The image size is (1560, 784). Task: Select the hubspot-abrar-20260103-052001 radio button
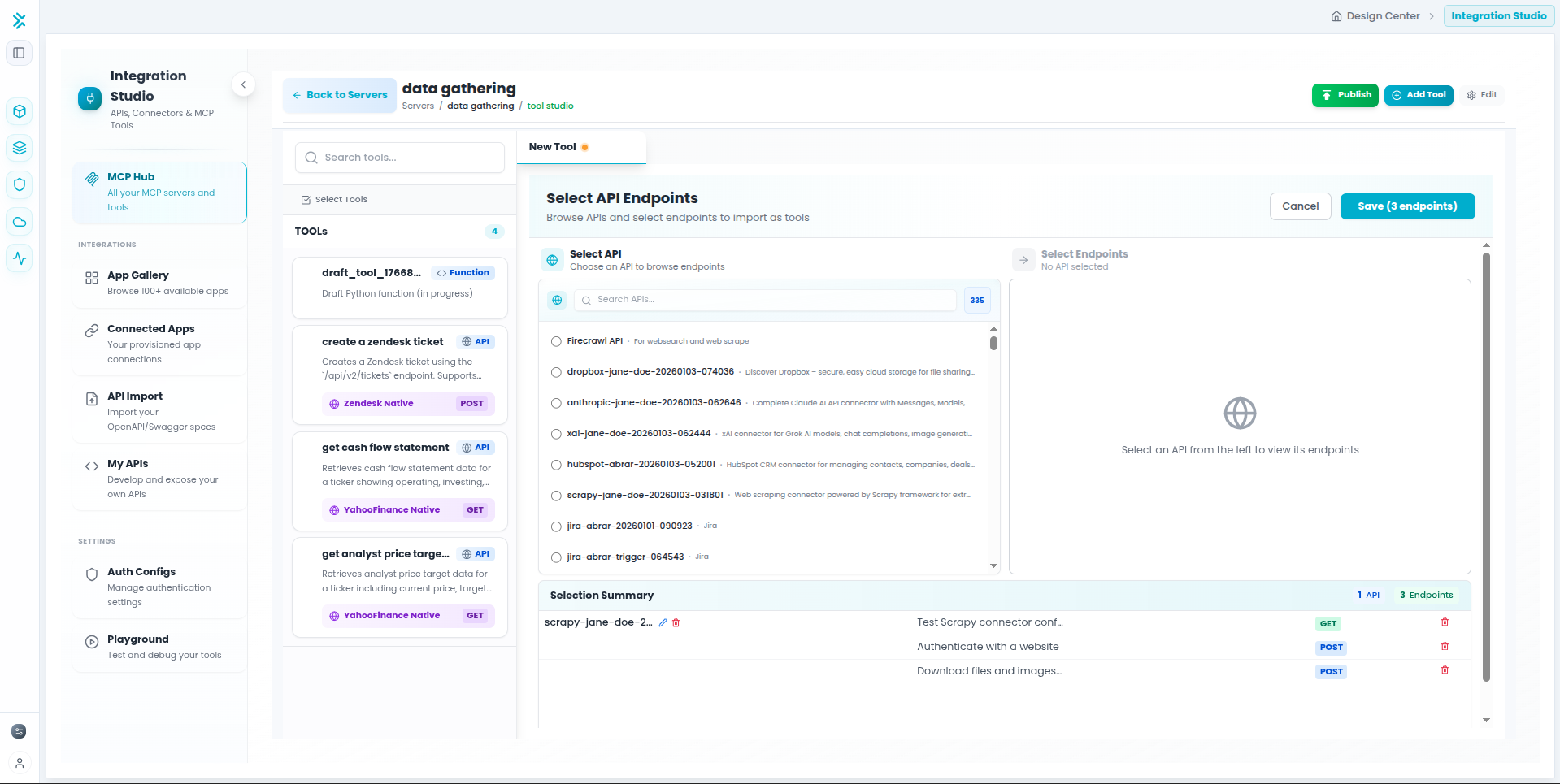pos(556,466)
